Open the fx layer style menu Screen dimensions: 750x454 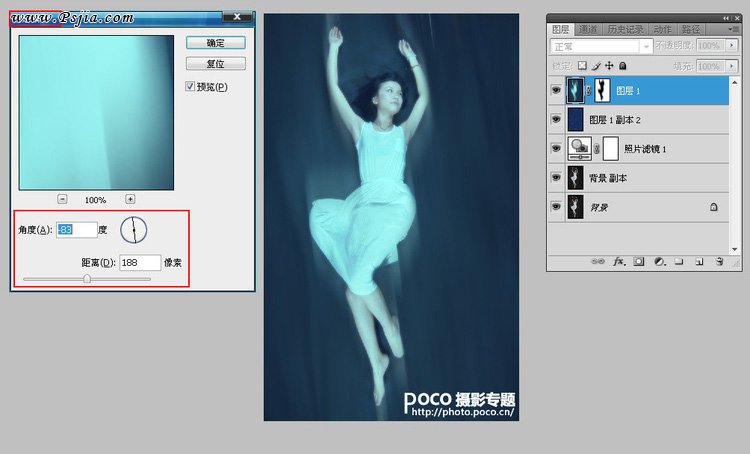pos(618,262)
